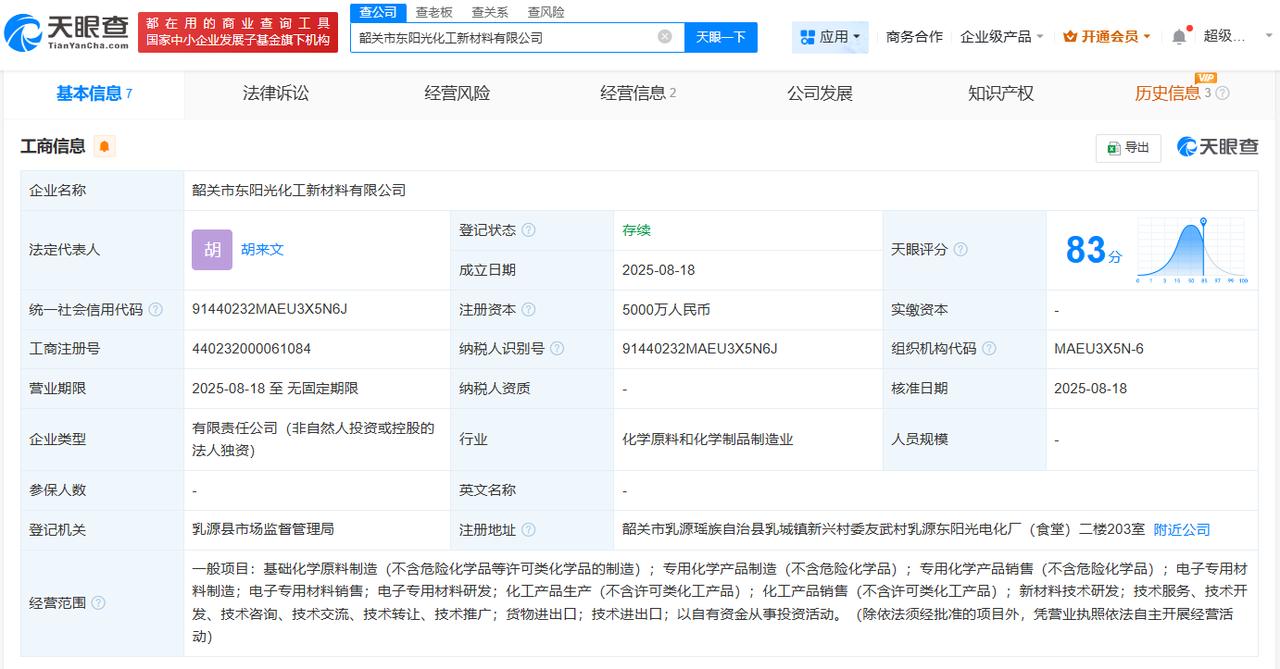Expand the 企业级产品 dropdown

pyautogui.click(x=1002, y=37)
